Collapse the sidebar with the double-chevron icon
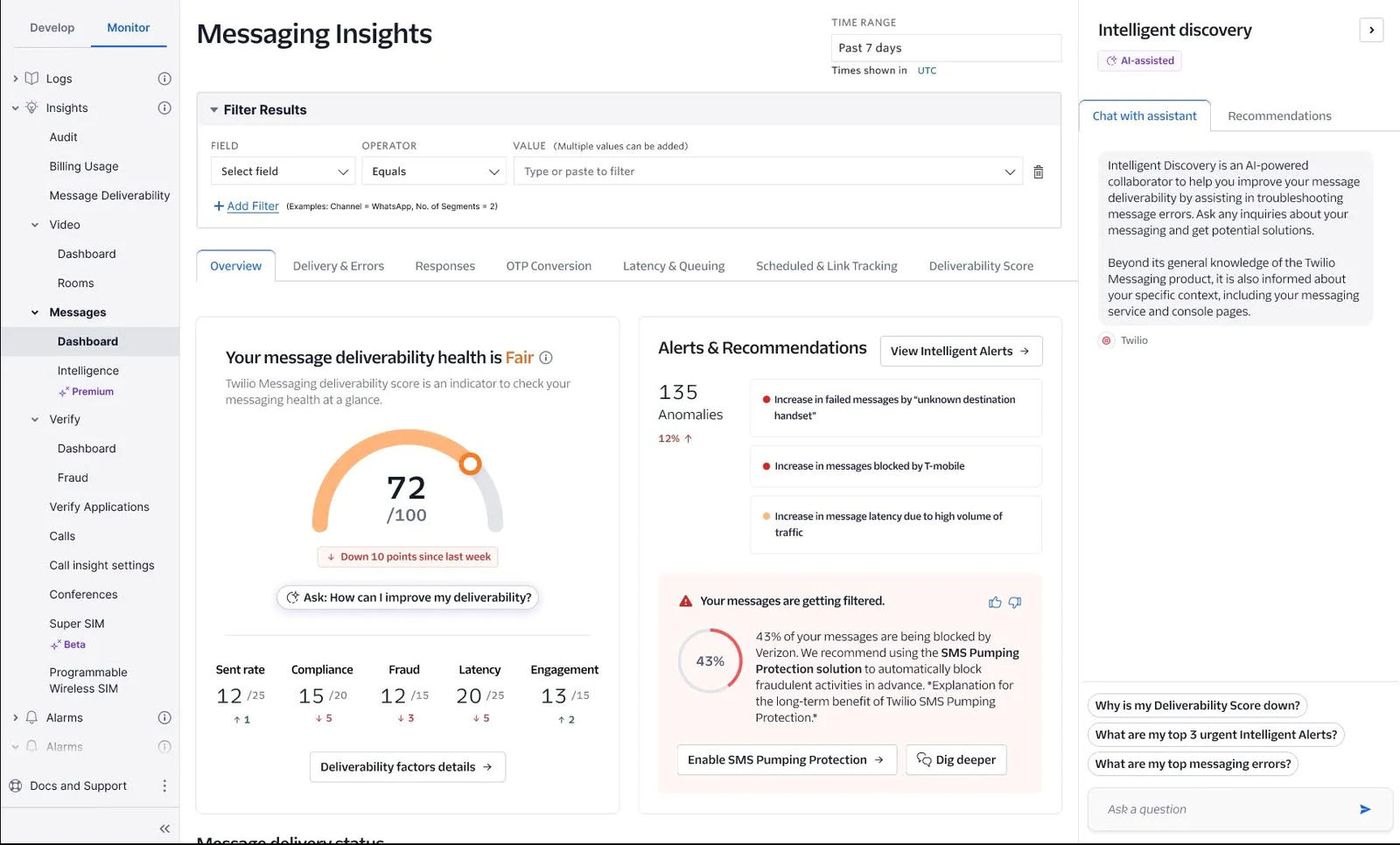Screen dimensions: 1400x845 (164, 828)
